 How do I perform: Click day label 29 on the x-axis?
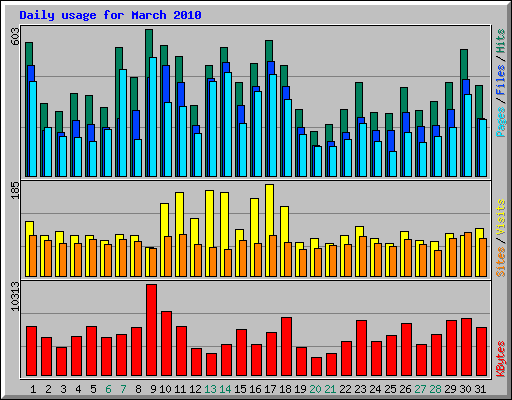coord(450,389)
